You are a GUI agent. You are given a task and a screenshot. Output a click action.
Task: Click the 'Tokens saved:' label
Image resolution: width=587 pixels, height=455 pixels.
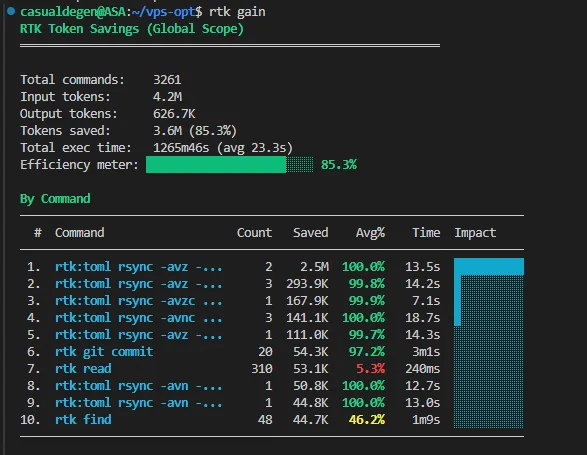coord(65,130)
